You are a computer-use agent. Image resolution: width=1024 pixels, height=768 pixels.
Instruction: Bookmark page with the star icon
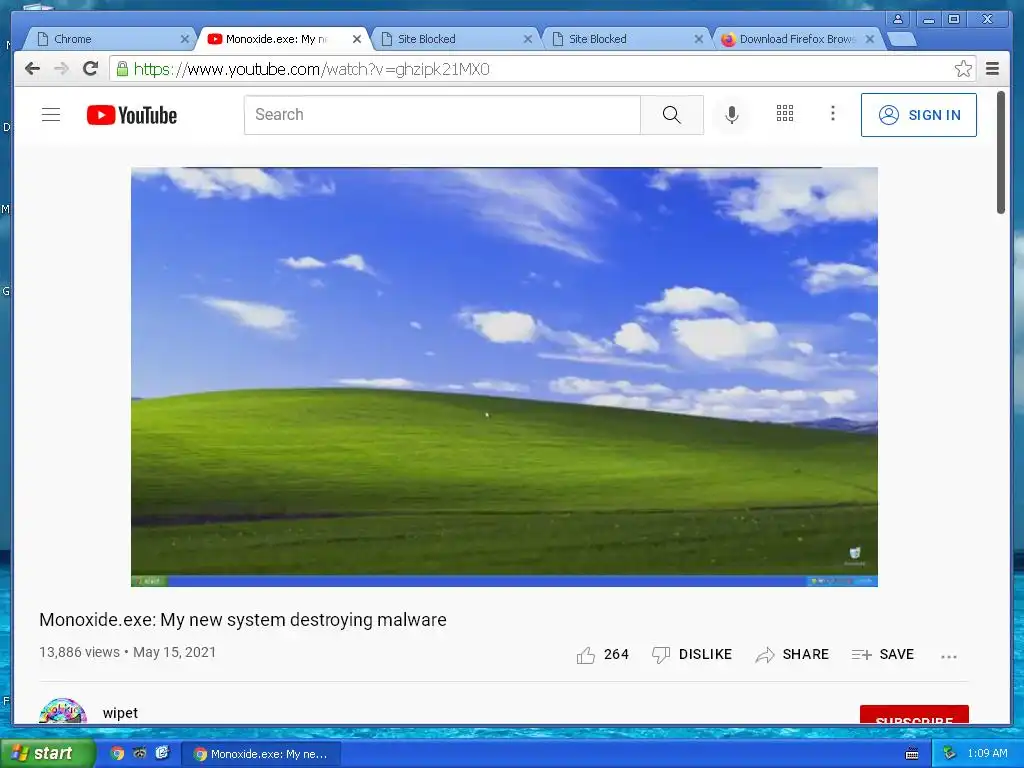(963, 69)
